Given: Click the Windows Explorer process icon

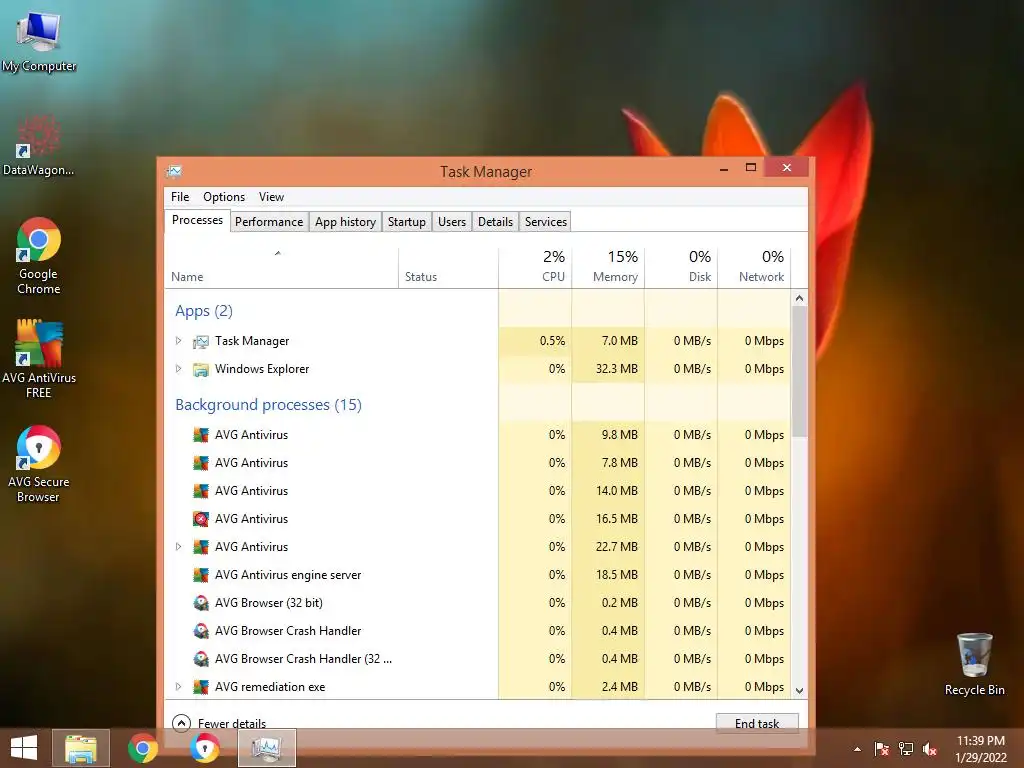Looking at the screenshot, I should coord(200,370).
